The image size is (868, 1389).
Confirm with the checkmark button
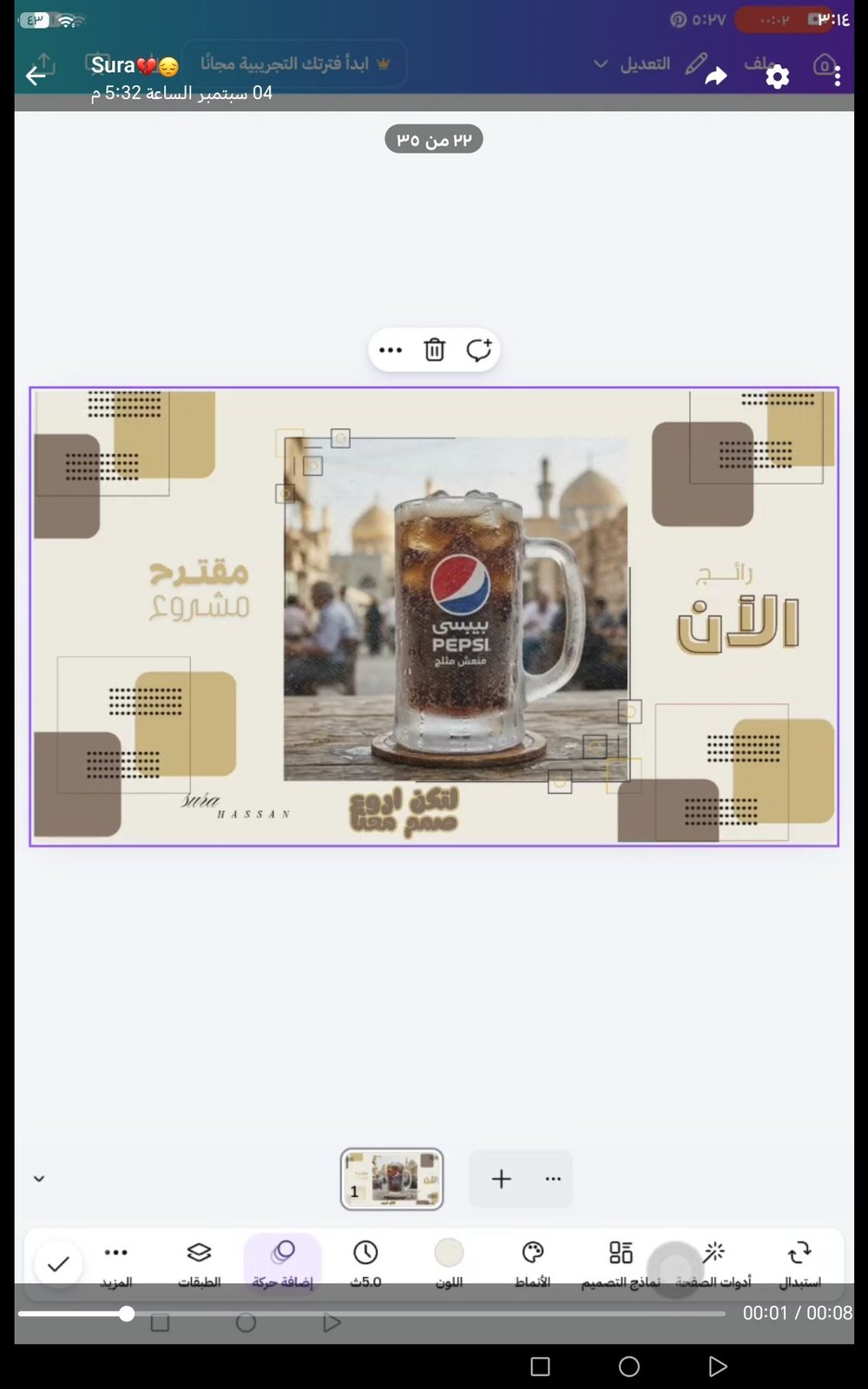coord(58,1264)
